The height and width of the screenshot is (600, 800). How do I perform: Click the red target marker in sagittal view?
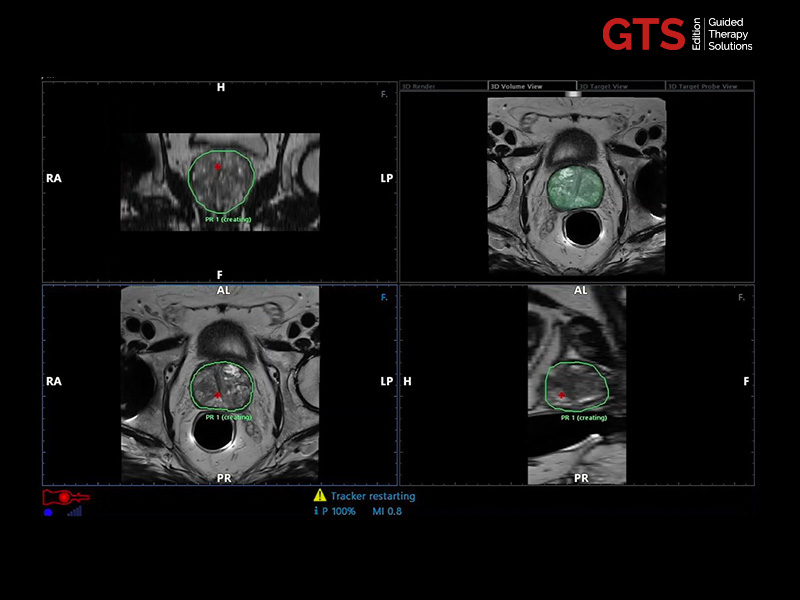point(561,396)
